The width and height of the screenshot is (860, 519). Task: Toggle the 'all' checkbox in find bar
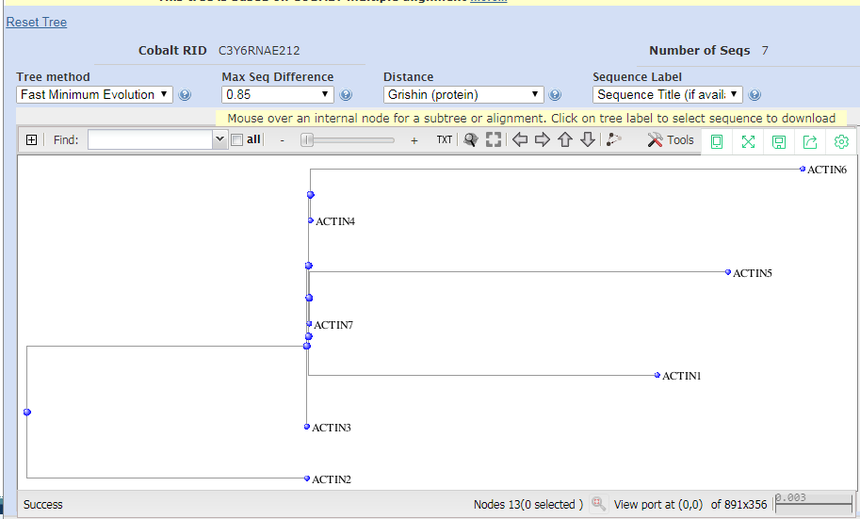(x=237, y=141)
